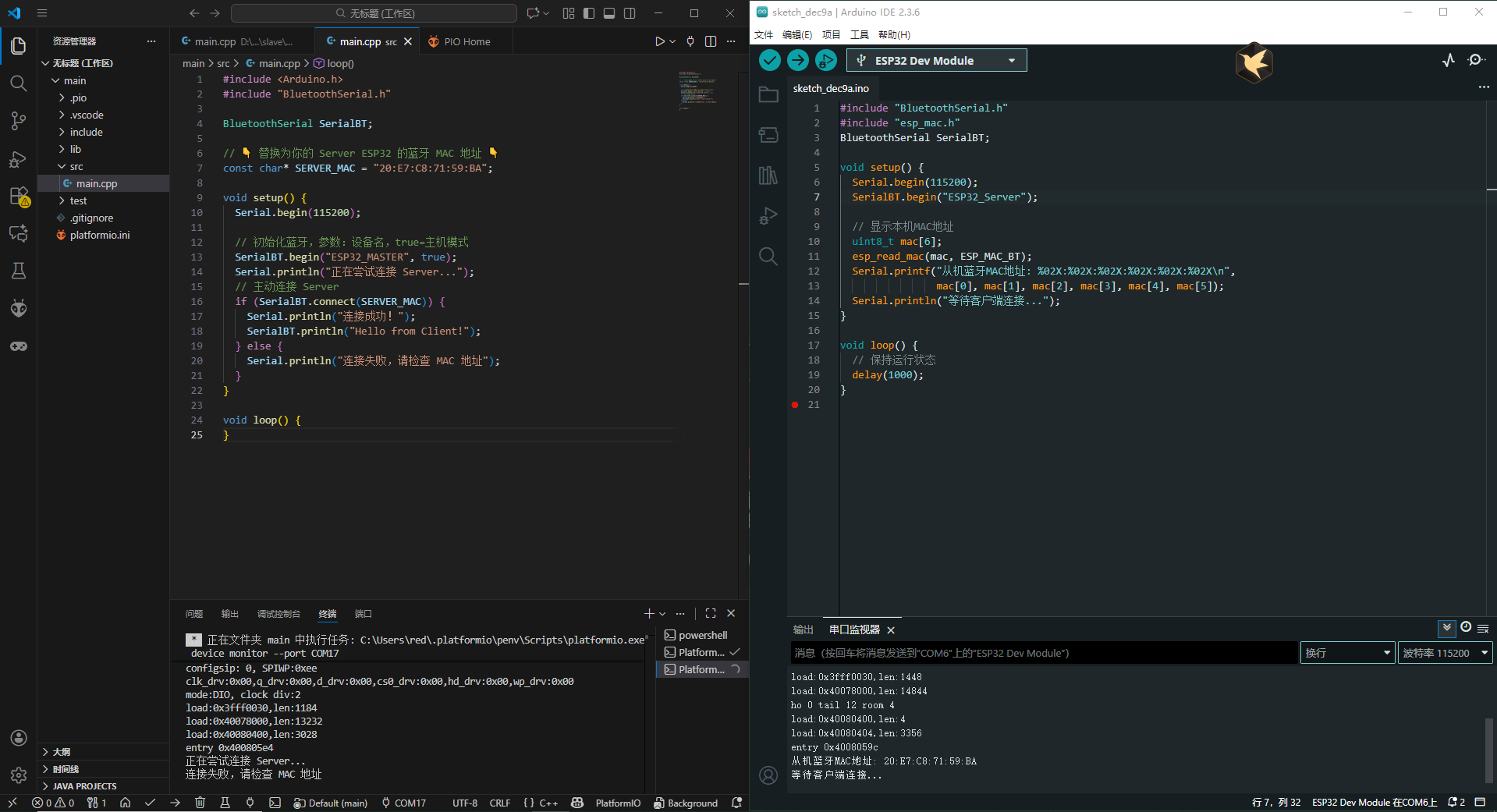Image resolution: width=1497 pixels, height=812 pixels.
Task: Click Arduino IDE Upload arrow button
Action: coord(798,60)
